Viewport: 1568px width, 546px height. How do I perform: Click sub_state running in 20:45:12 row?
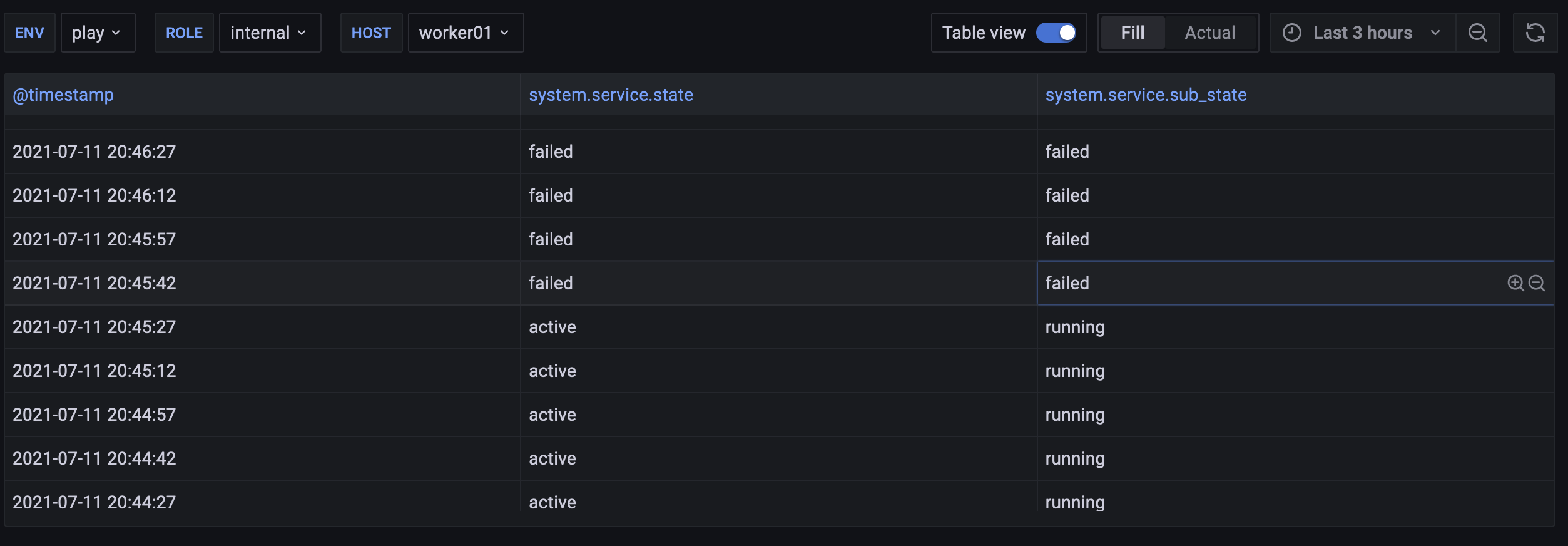pos(1296,371)
